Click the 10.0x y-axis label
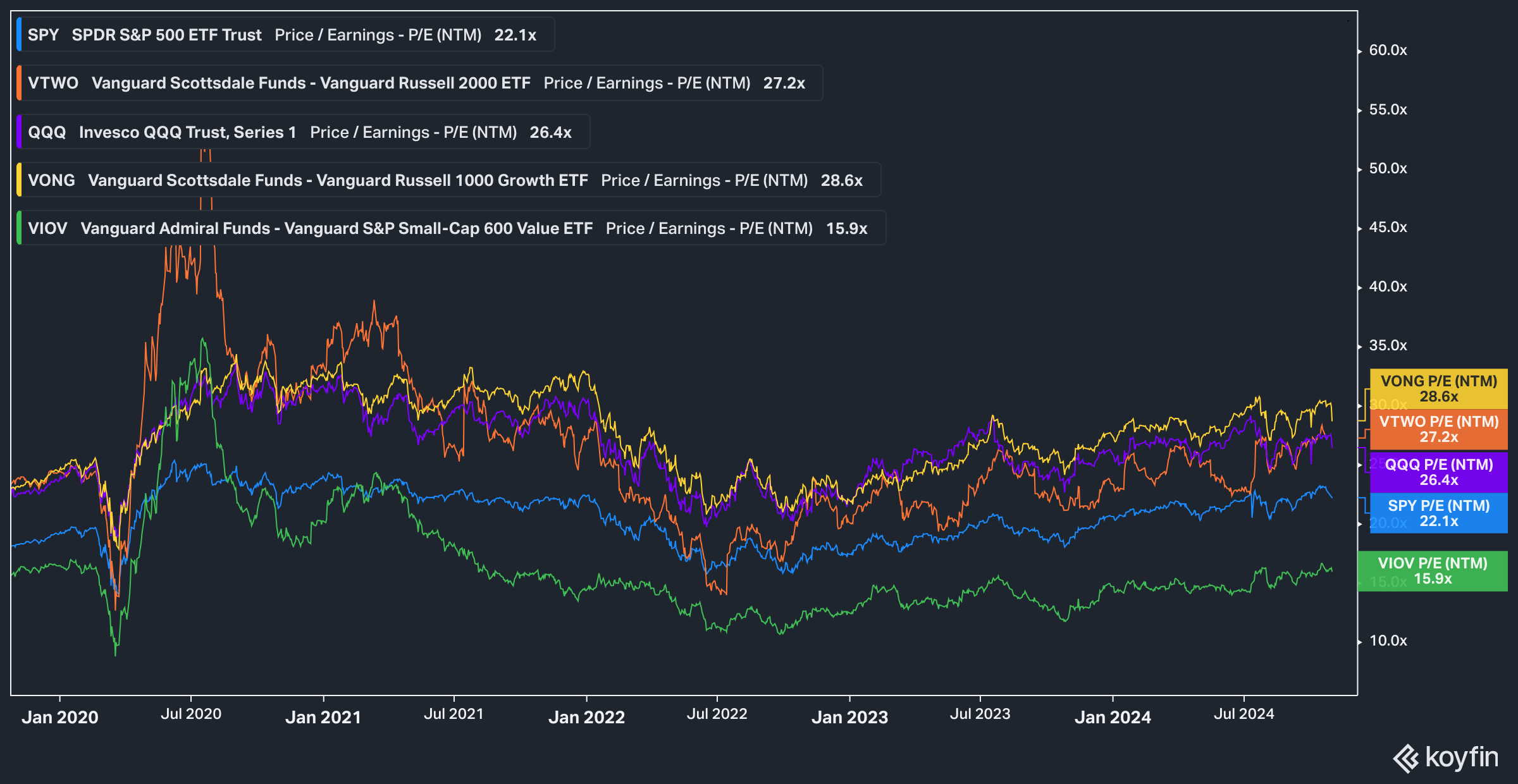Image resolution: width=1518 pixels, height=784 pixels. (1388, 640)
